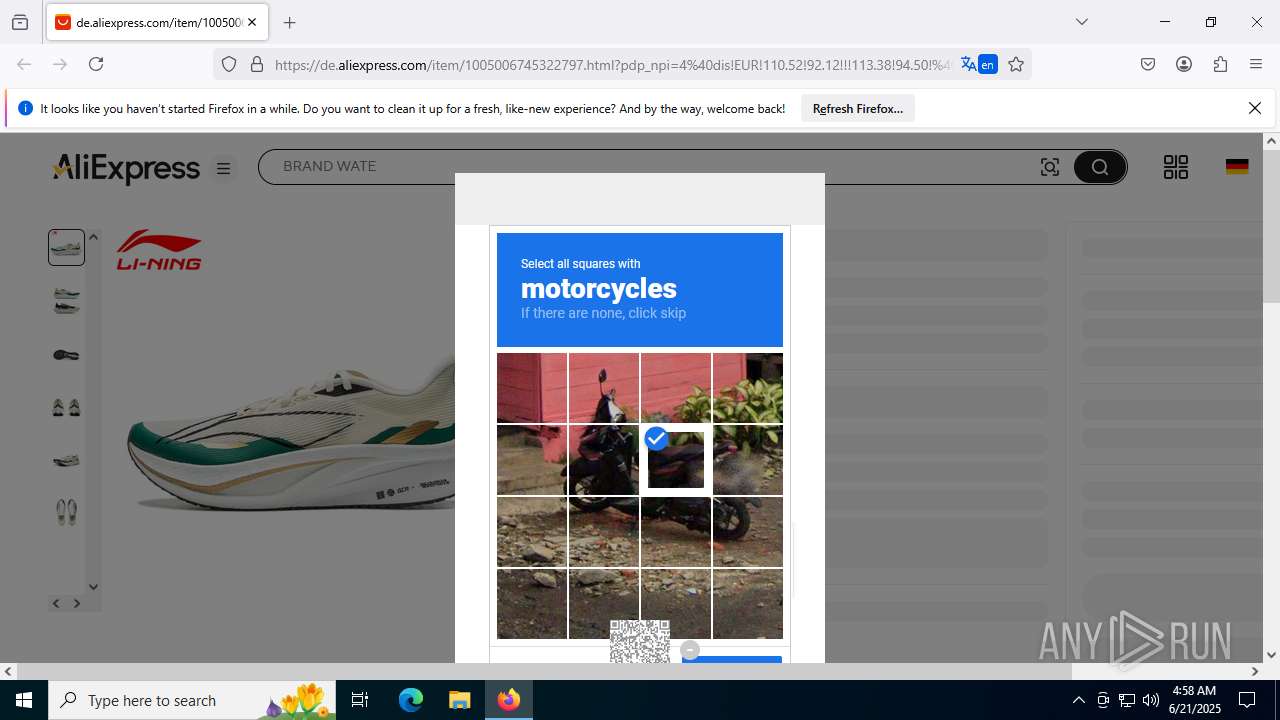This screenshot has width=1280, height=720.
Task: List all tabs dropdown arrow
Action: [x=1081, y=22]
